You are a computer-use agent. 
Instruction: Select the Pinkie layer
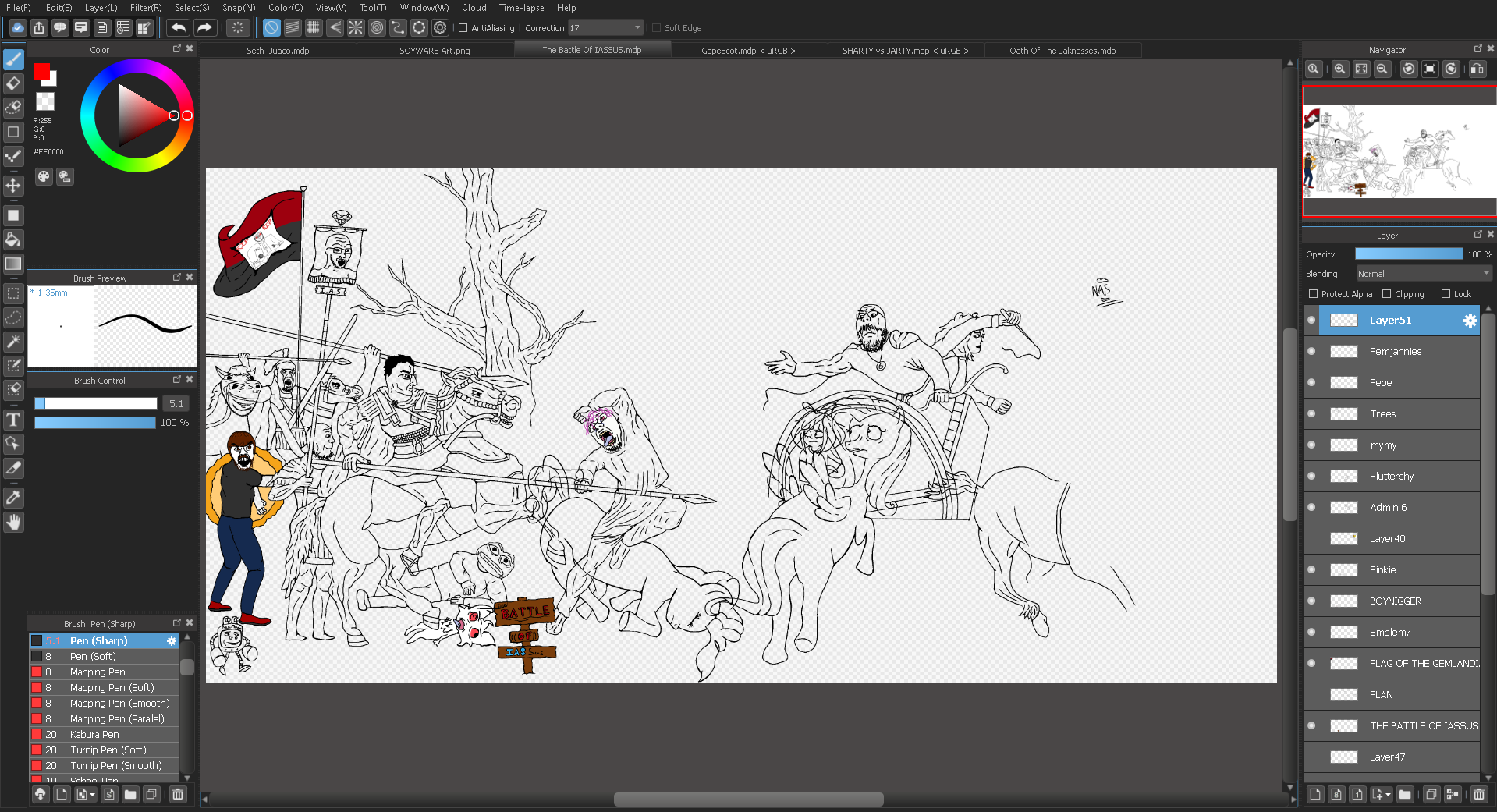(x=1382, y=569)
